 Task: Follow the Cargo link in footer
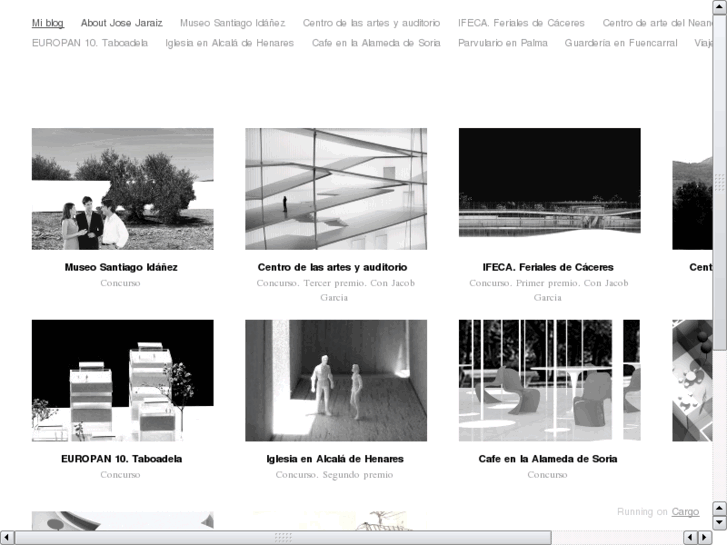(685, 512)
